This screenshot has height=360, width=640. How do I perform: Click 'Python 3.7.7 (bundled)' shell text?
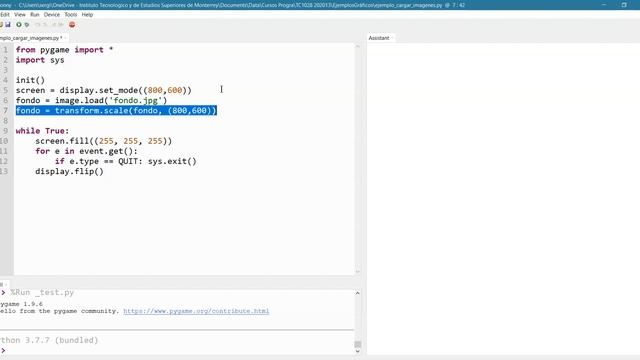(49, 340)
